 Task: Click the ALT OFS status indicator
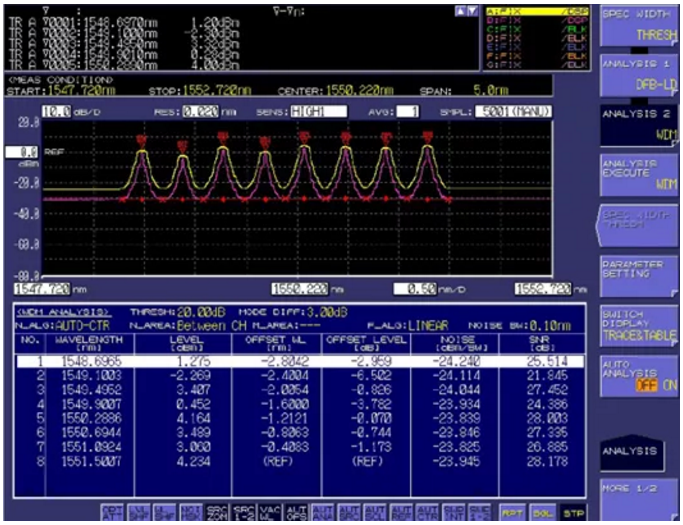click(x=296, y=513)
